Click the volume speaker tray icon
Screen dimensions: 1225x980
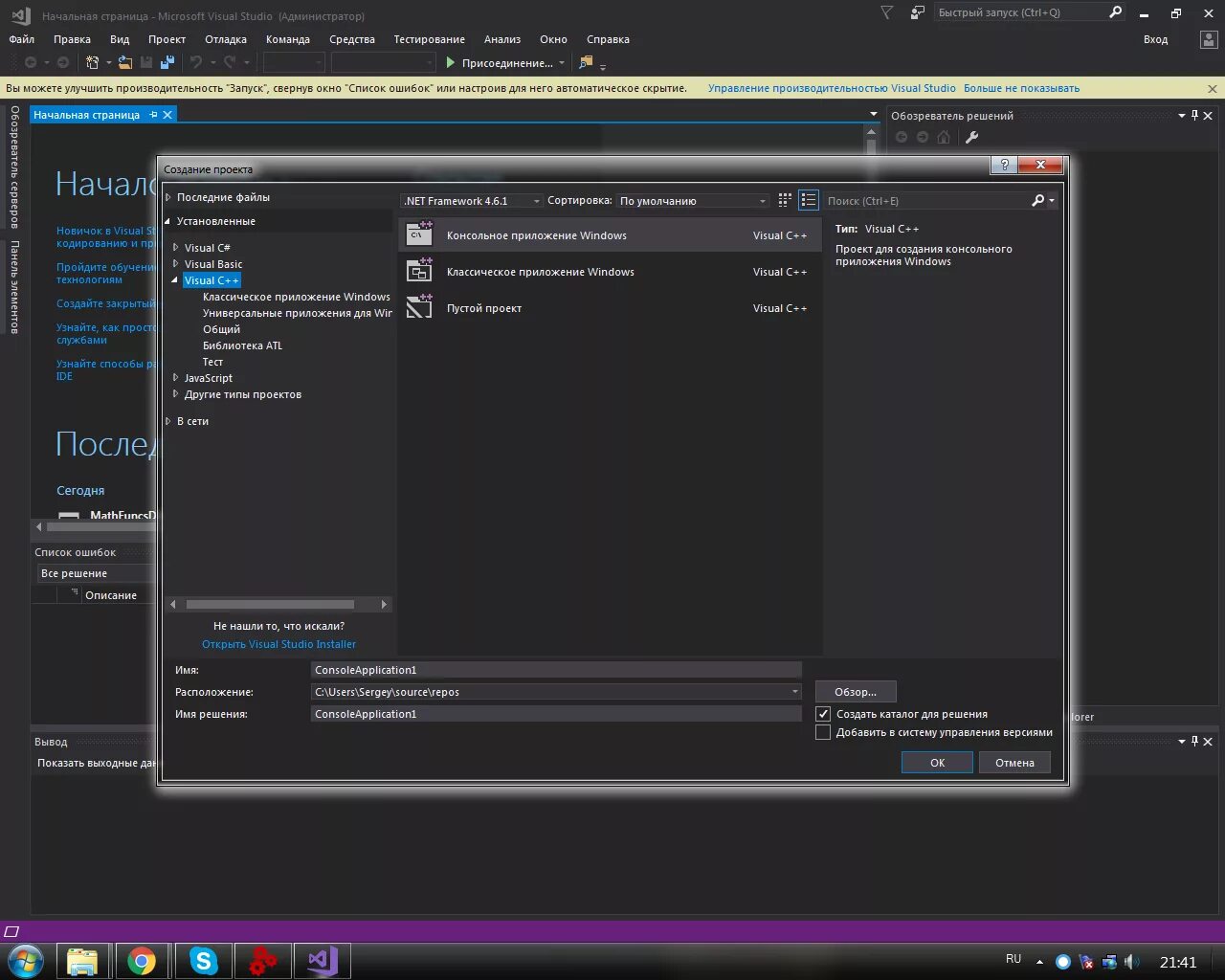click(x=1132, y=962)
